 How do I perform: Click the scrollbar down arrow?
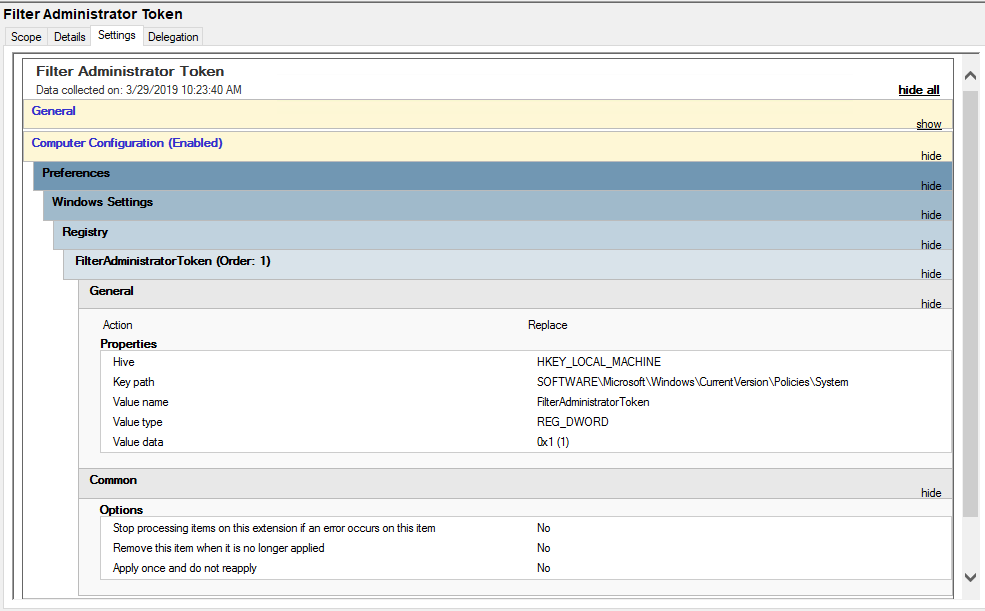[970, 577]
